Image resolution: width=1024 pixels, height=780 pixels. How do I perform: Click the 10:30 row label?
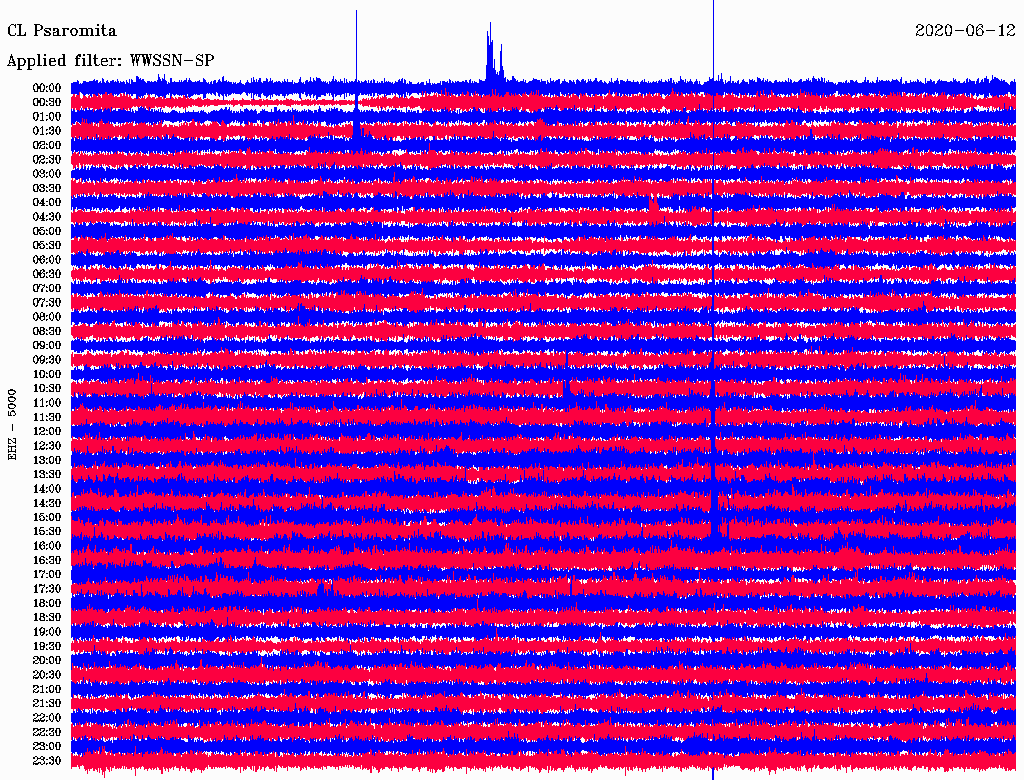(x=47, y=389)
